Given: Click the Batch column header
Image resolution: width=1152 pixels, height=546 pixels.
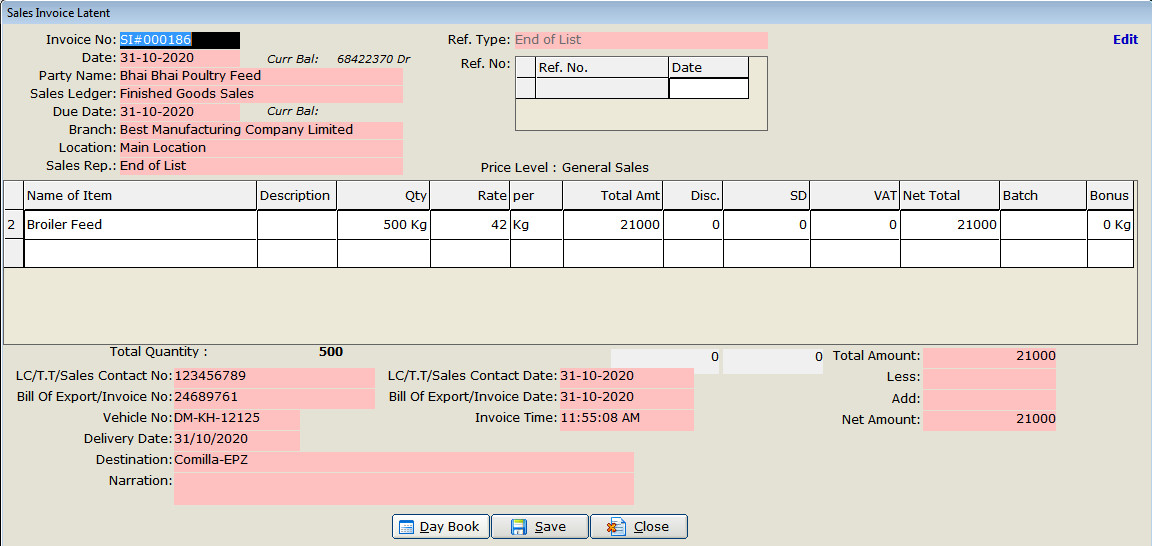Looking at the screenshot, I should coord(1043,195).
